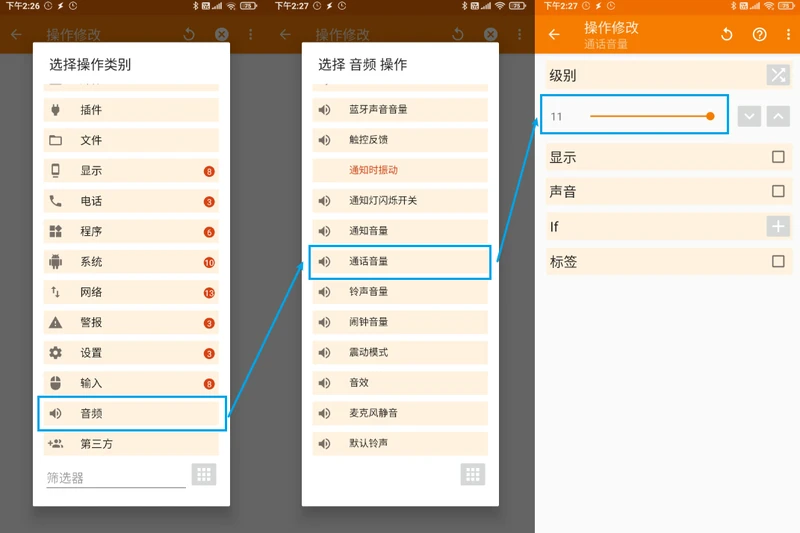The width and height of the screenshot is (800, 533).
Task: Select 音效 sound effects action
Action: point(400,383)
